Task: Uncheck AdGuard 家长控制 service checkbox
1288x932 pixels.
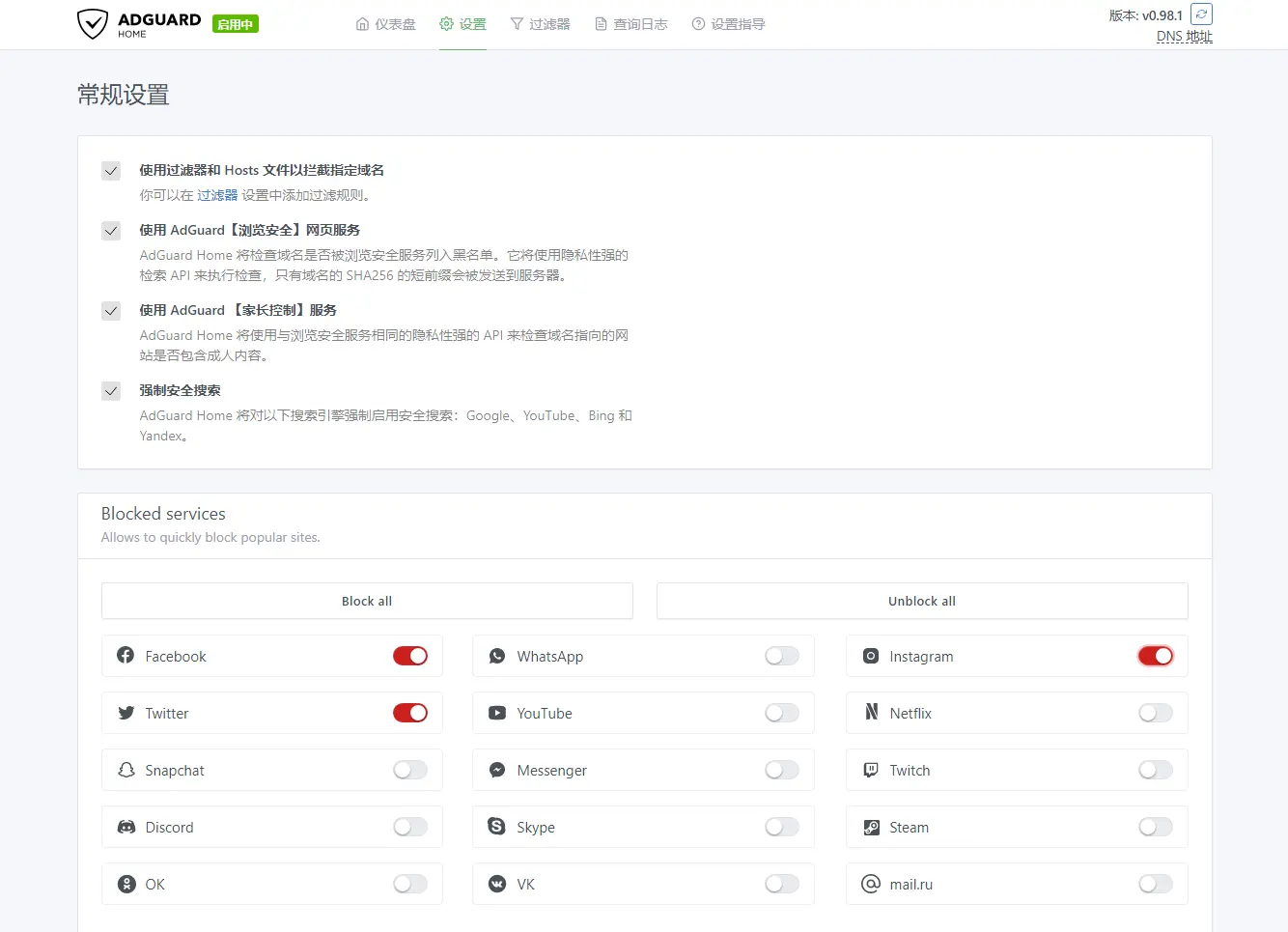Action: tap(111, 311)
